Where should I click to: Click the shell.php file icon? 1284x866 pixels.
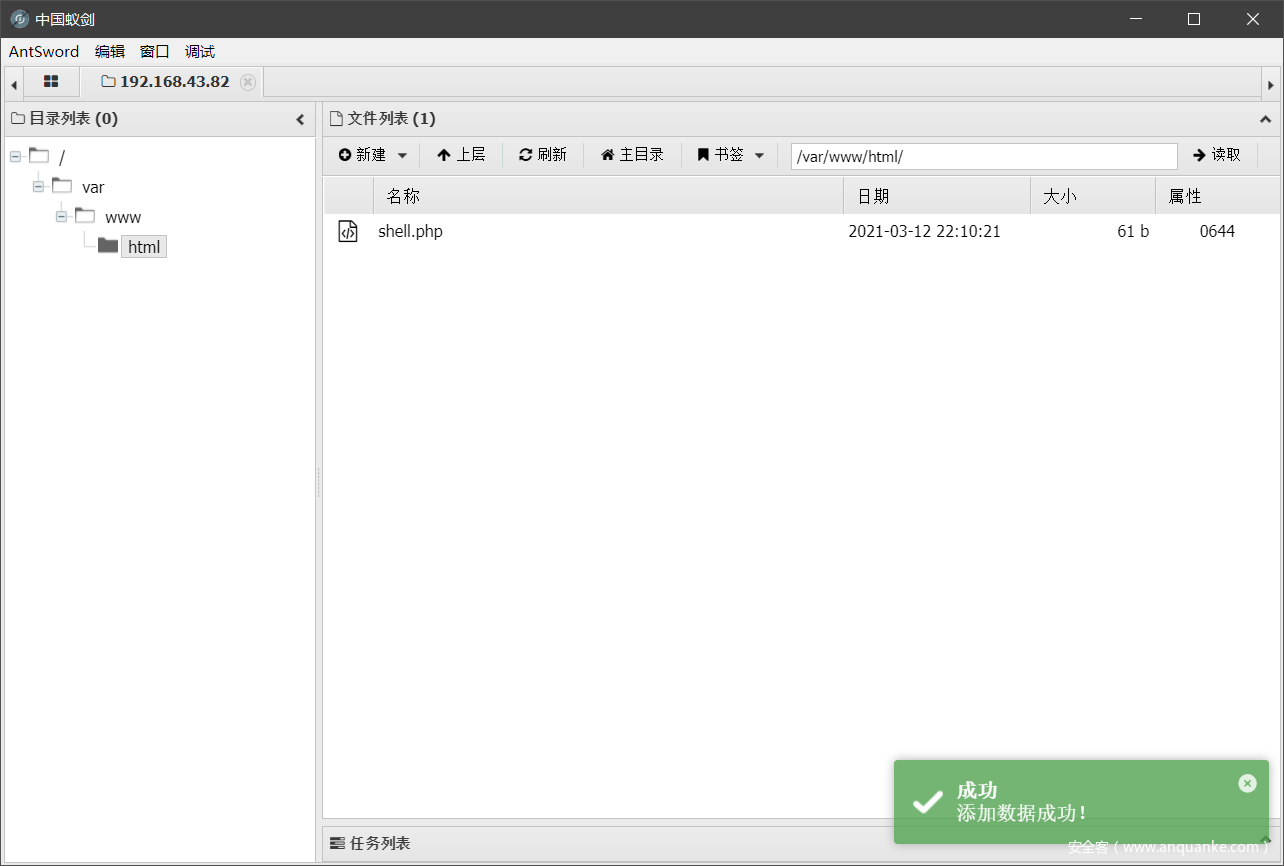tap(348, 232)
